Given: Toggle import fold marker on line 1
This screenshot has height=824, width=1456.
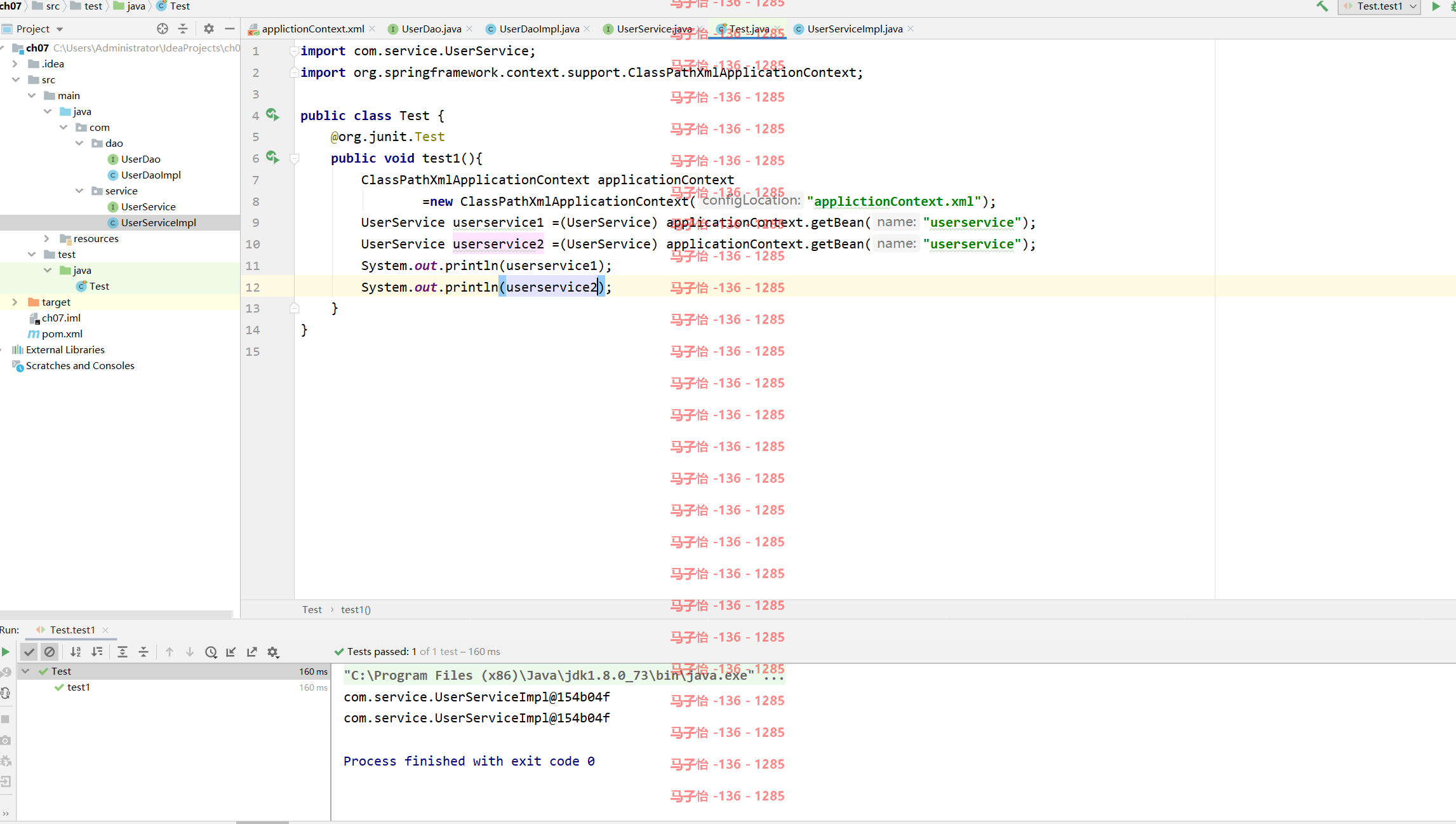Looking at the screenshot, I should pyautogui.click(x=294, y=51).
